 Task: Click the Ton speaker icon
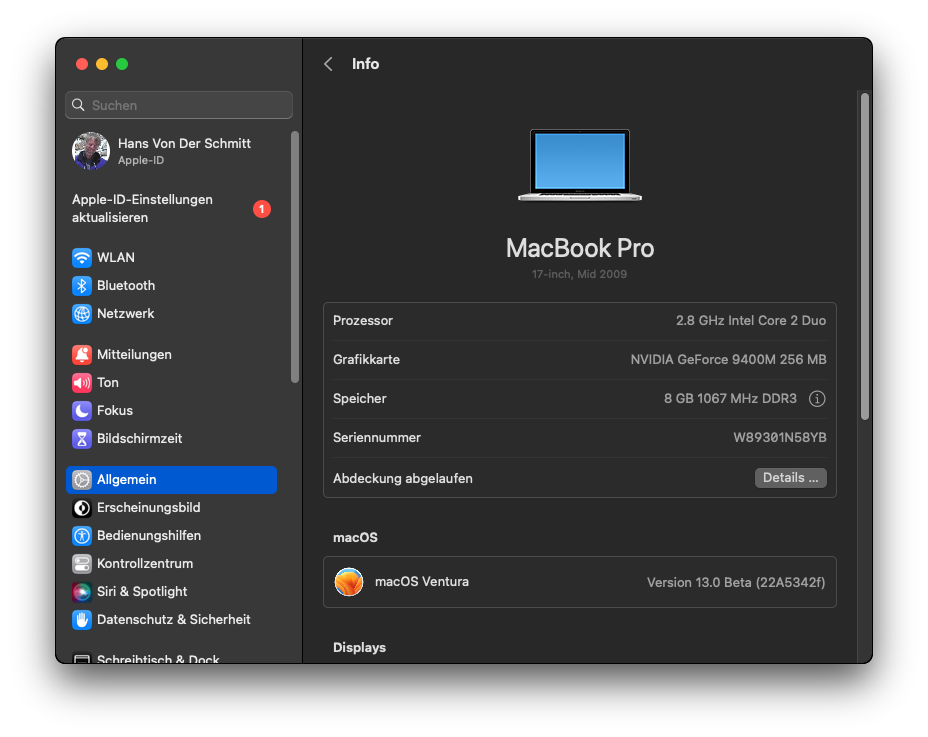point(82,382)
